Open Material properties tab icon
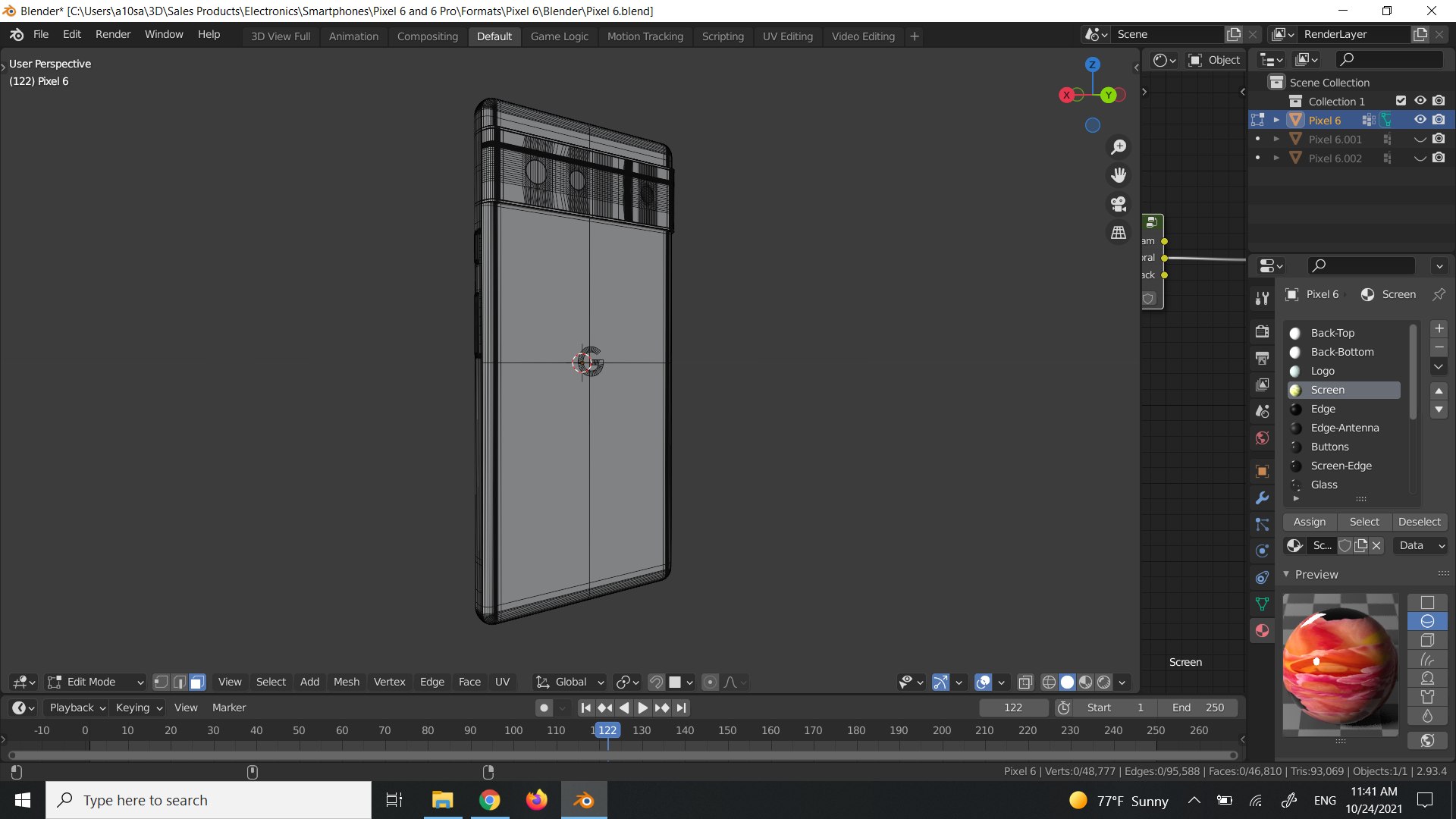The image size is (1456, 819). 1262,630
